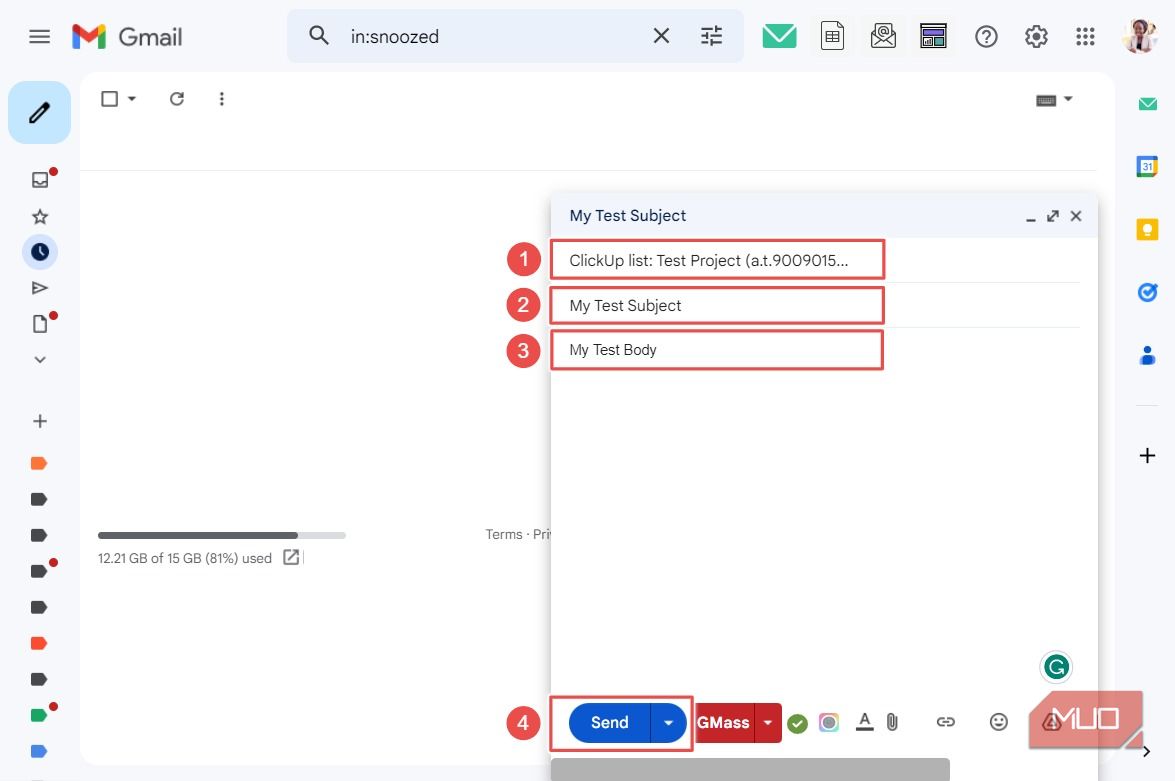
Task: Send the email
Action: point(609,723)
